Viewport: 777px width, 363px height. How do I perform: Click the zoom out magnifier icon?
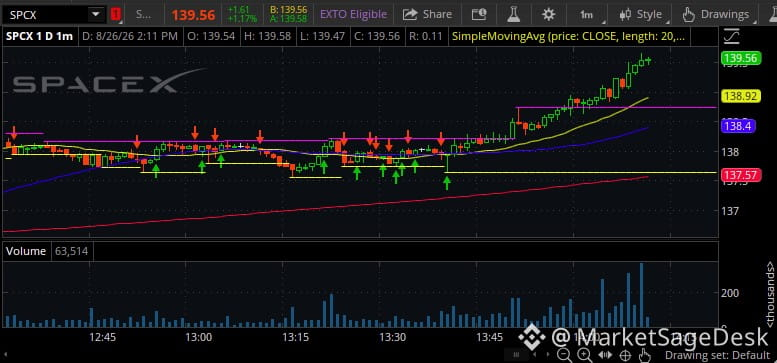(x=564, y=355)
